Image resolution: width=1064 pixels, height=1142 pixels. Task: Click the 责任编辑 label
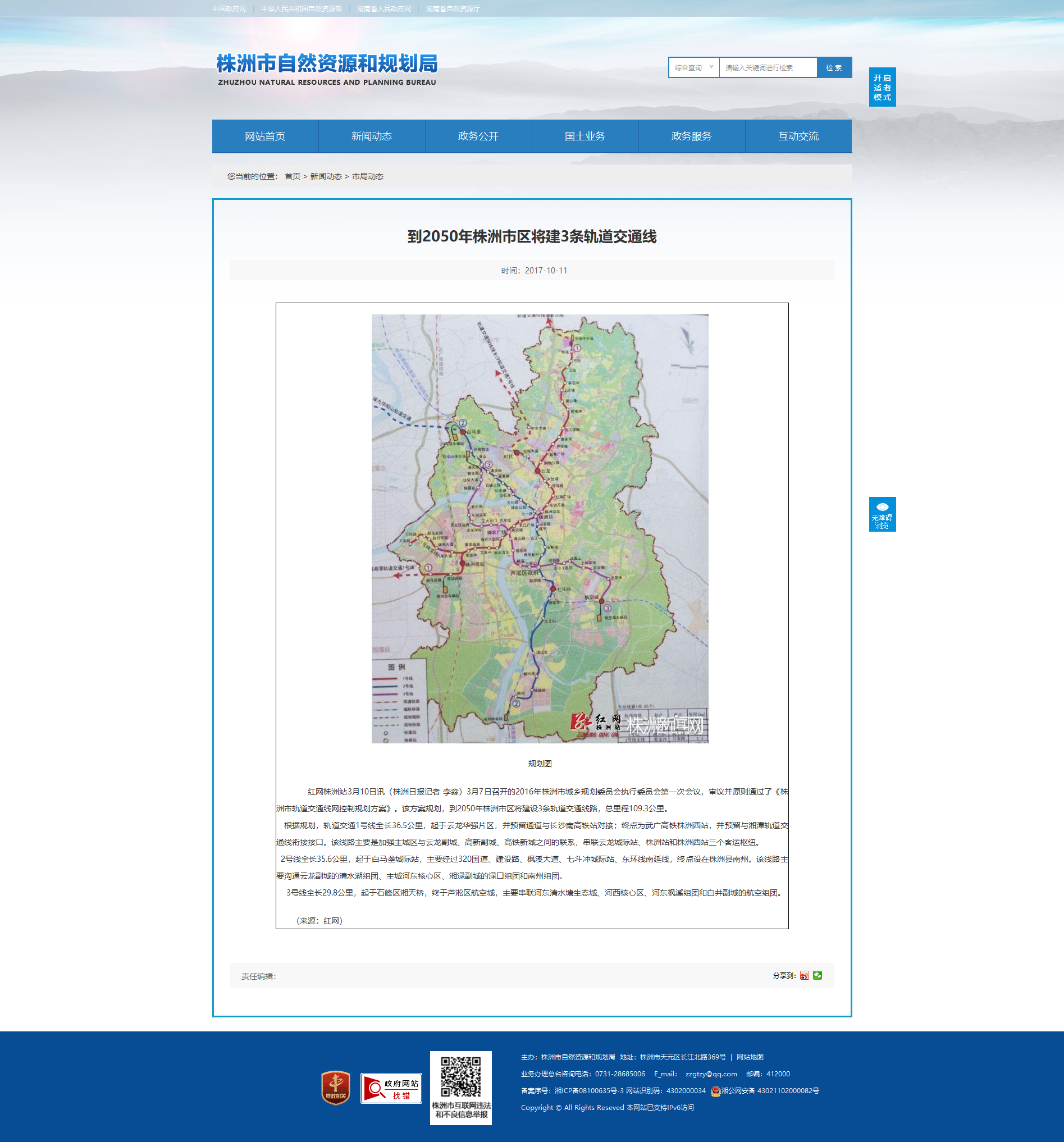coord(258,976)
